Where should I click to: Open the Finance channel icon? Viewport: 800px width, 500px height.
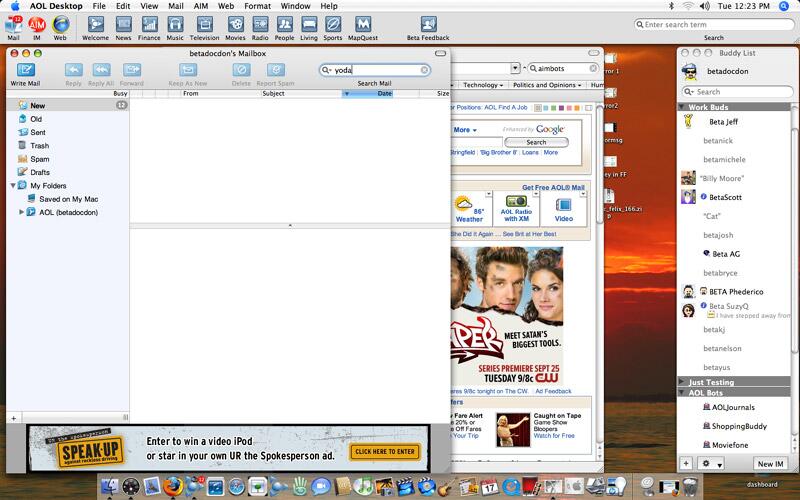149,26
